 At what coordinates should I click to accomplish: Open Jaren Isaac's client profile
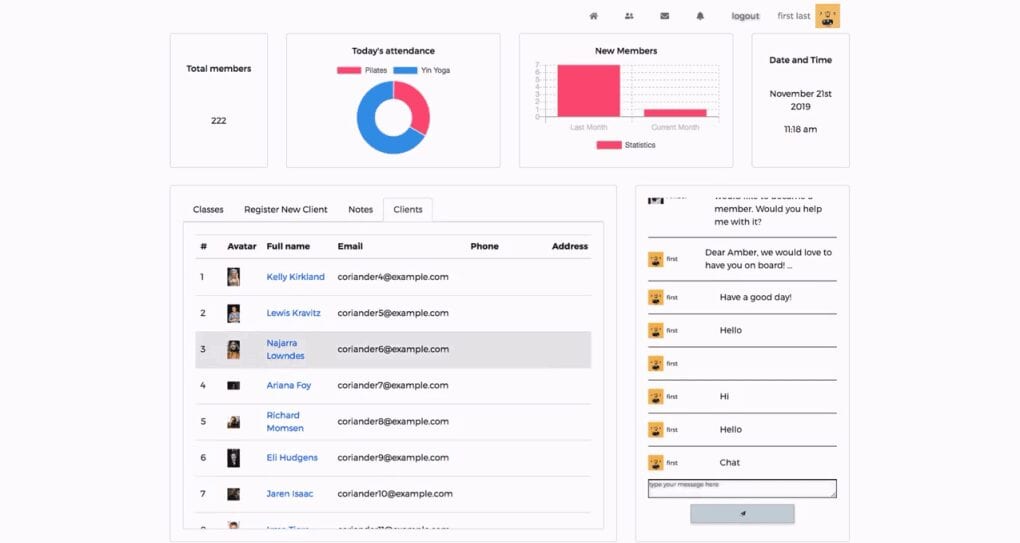[289, 494]
